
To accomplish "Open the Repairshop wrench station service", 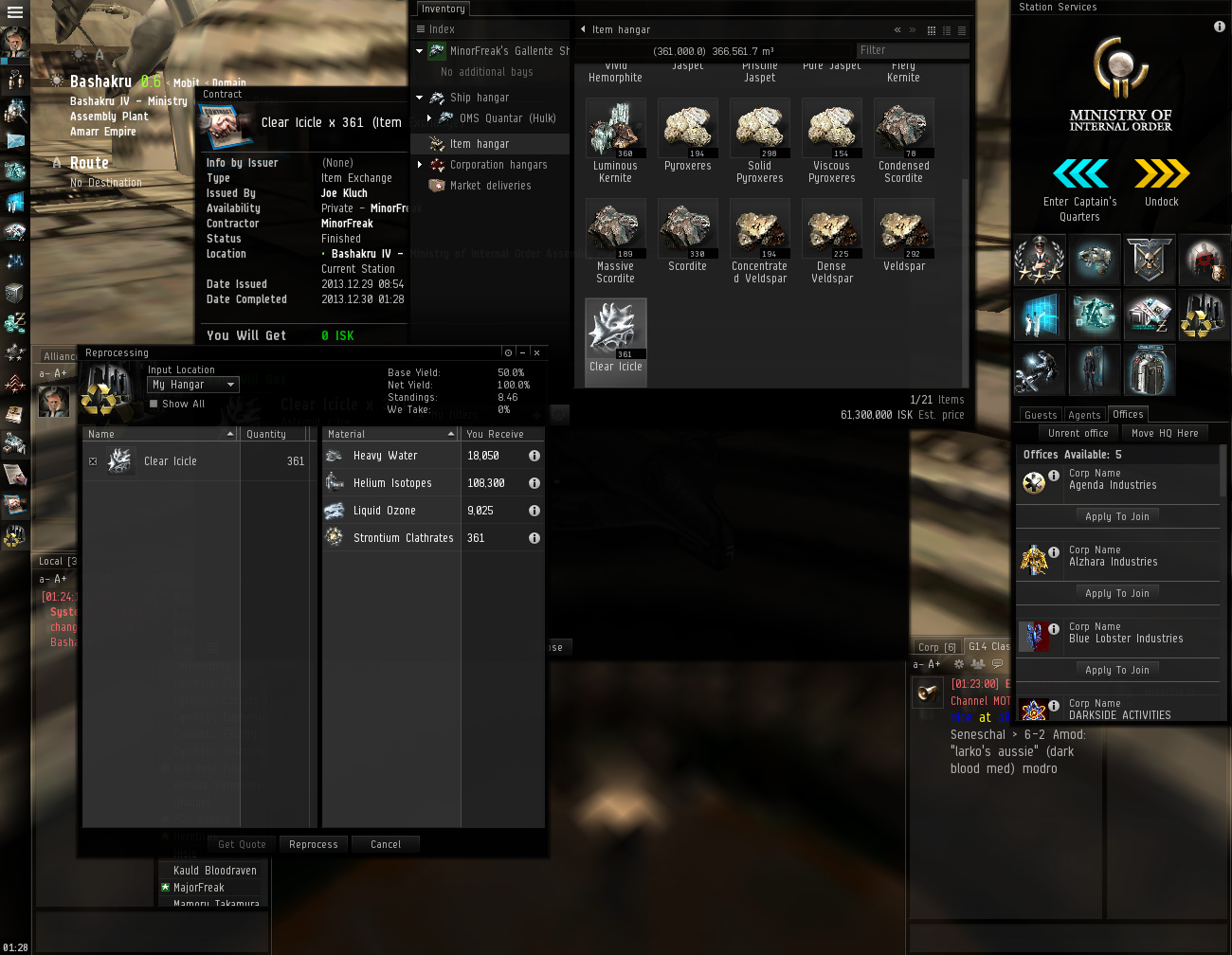I will (1040, 370).
